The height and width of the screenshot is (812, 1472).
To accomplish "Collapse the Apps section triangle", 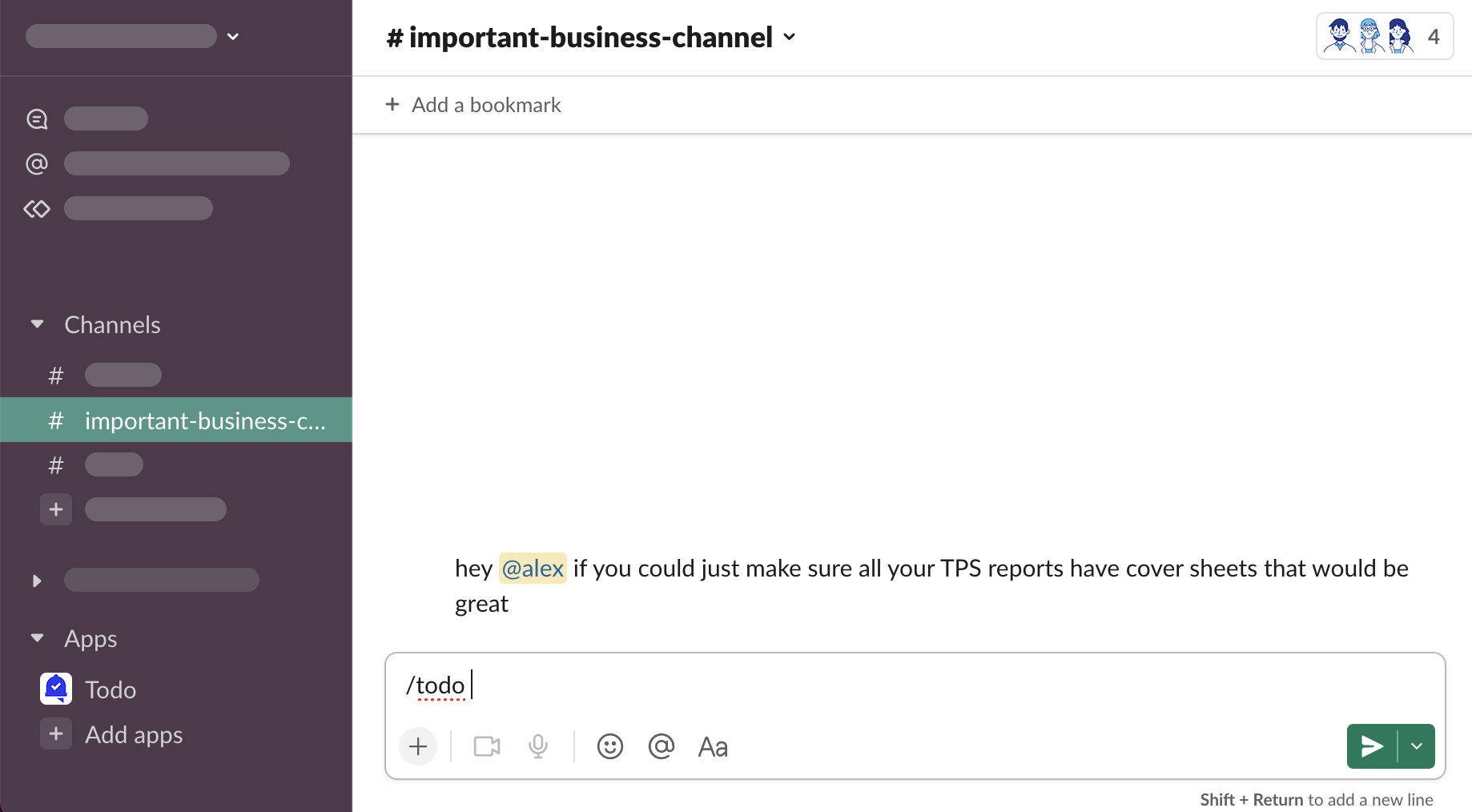I will click(37, 638).
